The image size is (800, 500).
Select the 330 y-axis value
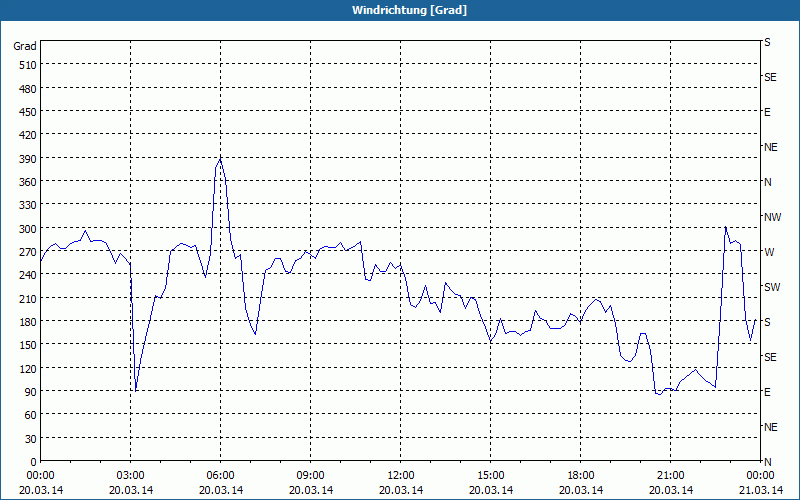[28, 205]
